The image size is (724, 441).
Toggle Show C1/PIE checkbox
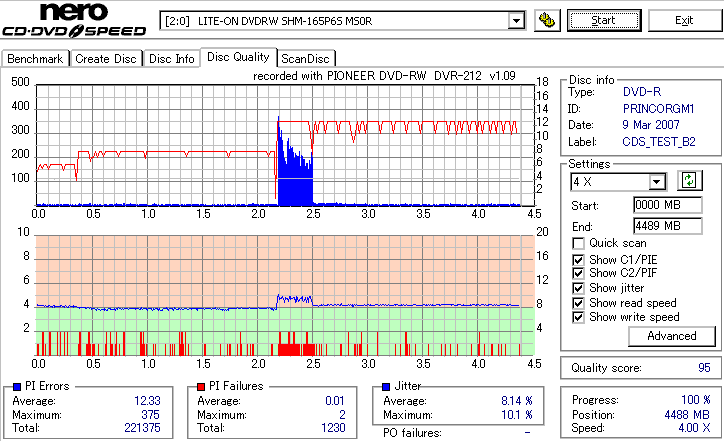[578, 260]
